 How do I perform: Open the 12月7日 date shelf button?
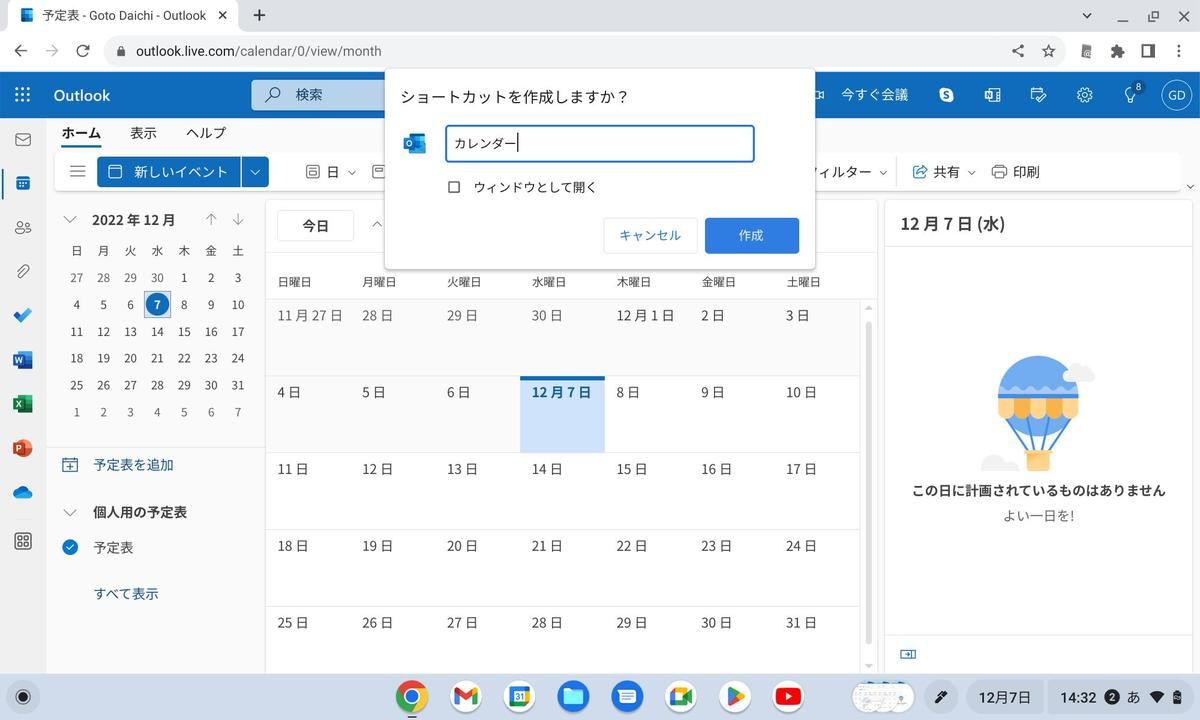(1005, 697)
